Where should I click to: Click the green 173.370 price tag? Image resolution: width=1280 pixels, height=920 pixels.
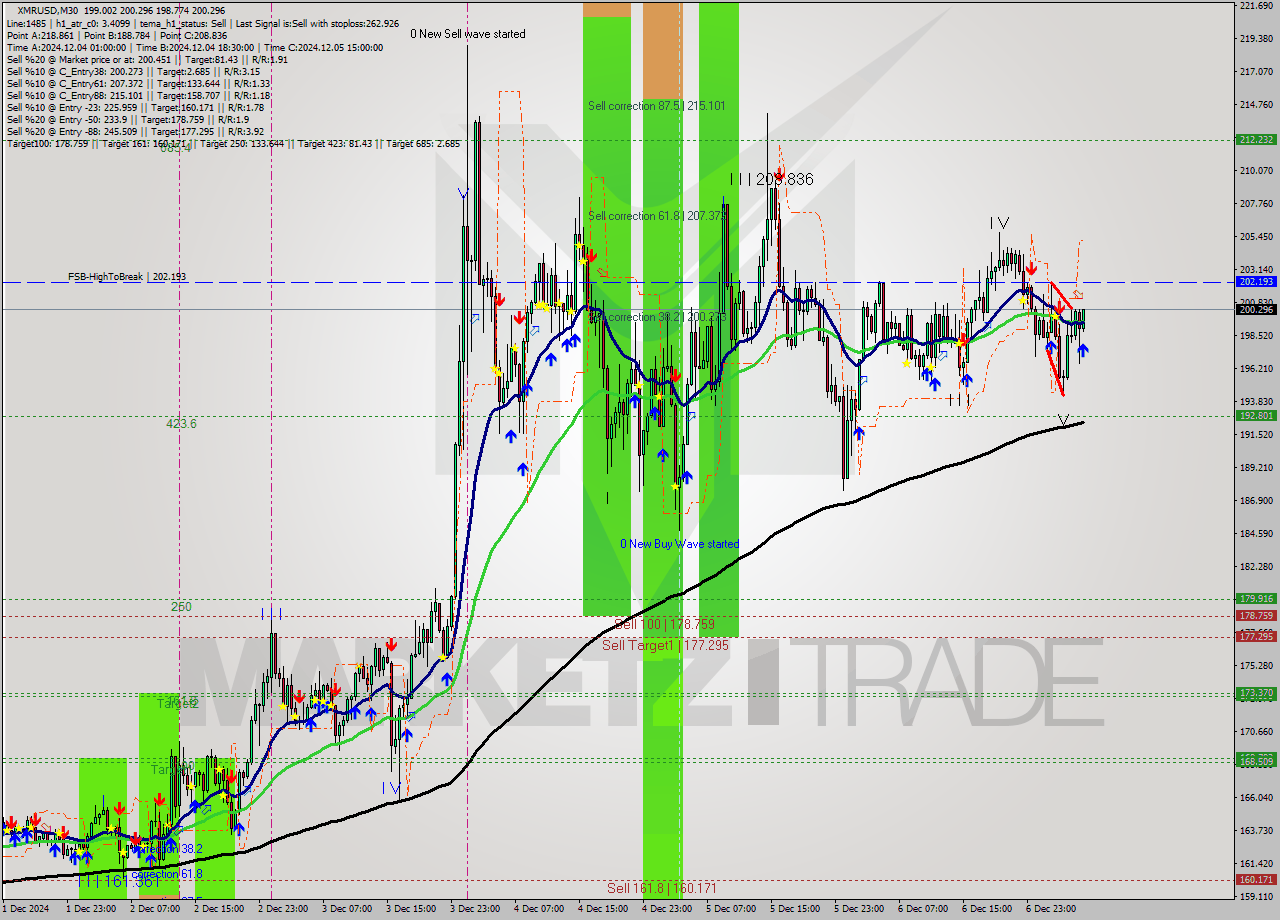pos(1257,692)
